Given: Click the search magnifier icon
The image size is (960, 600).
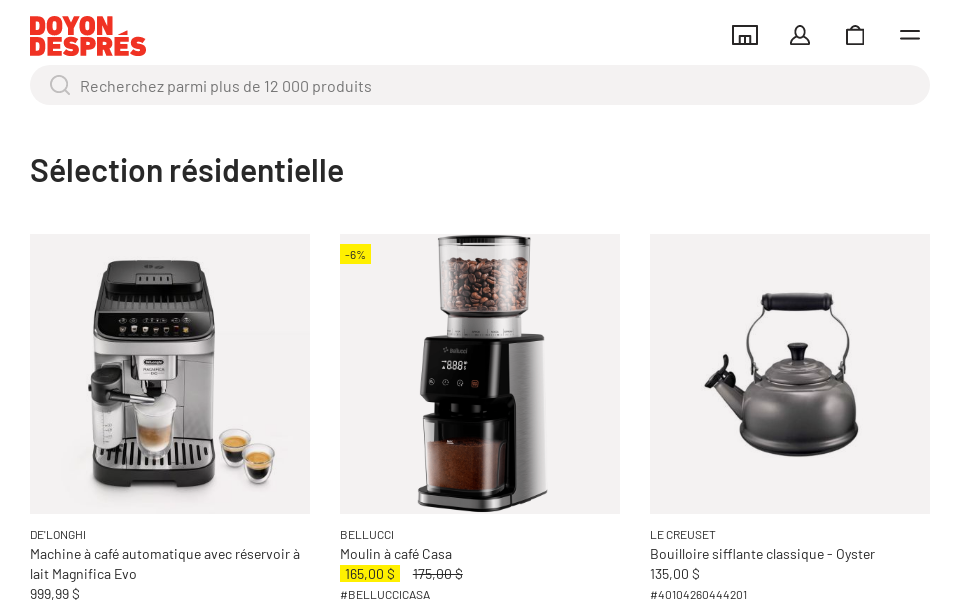Looking at the screenshot, I should click(60, 85).
